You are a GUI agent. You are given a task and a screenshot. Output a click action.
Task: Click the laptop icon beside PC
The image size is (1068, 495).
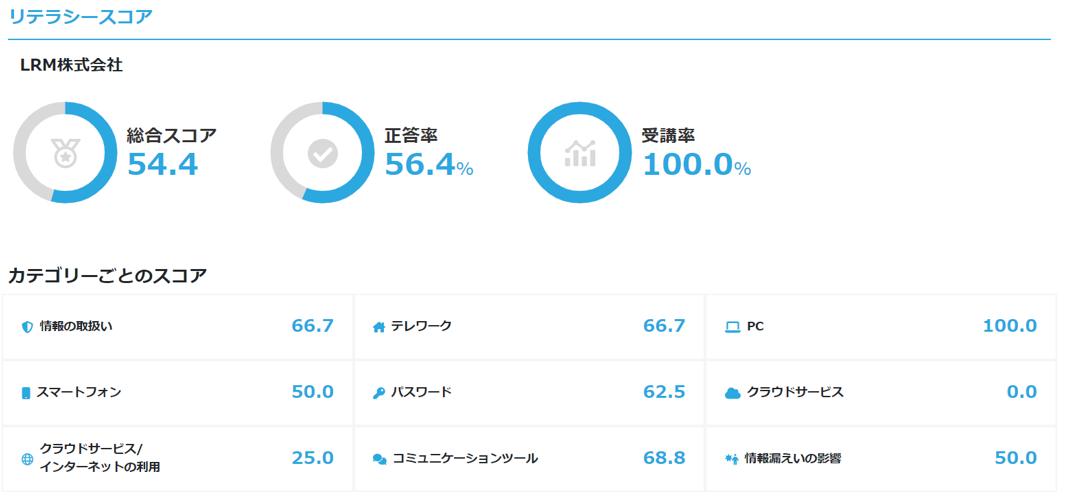tap(732, 327)
